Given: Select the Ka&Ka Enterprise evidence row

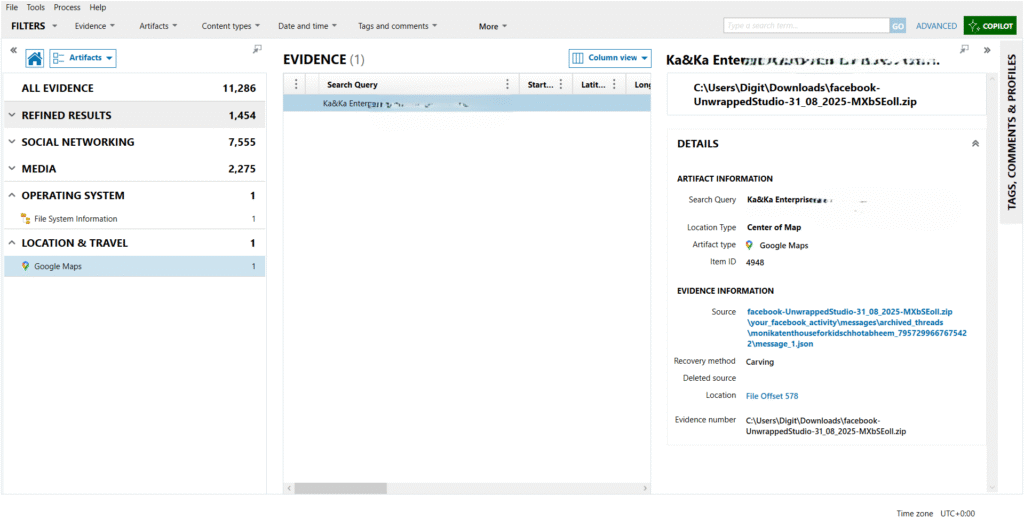Looking at the screenshot, I should click(x=467, y=103).
